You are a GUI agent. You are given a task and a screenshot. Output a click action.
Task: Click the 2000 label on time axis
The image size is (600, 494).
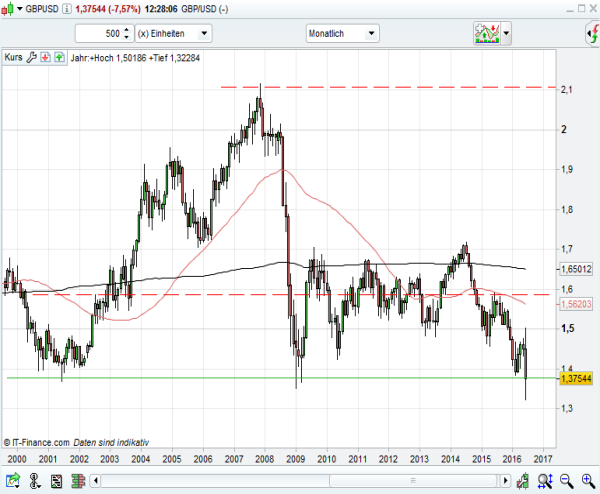(x=17, y=459)
